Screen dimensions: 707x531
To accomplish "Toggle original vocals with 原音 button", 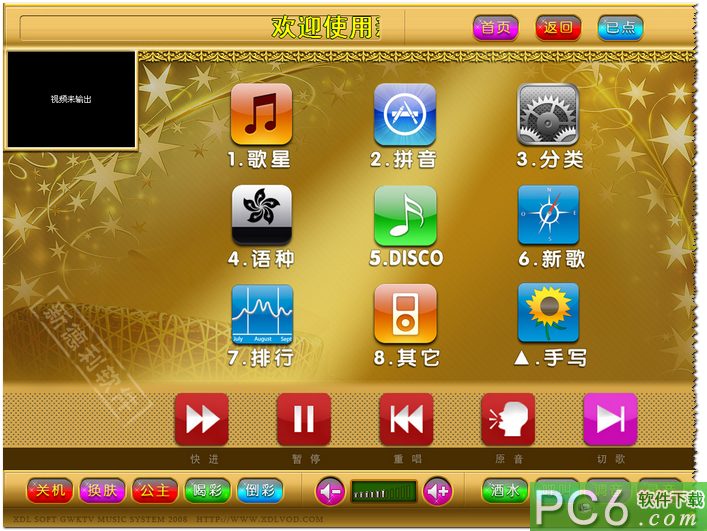I will (508, 419).
